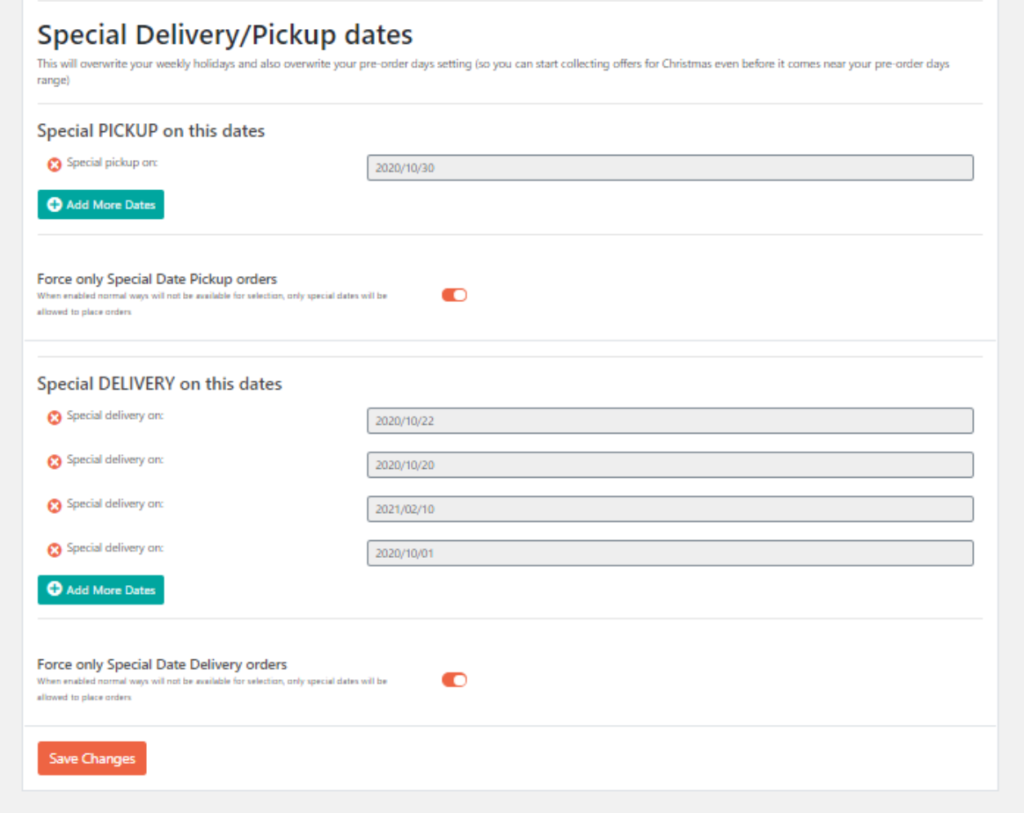Click the Special Delivery/Pickup dates heading
This screenshot has height=813, width=1024.
pos(225,35)
